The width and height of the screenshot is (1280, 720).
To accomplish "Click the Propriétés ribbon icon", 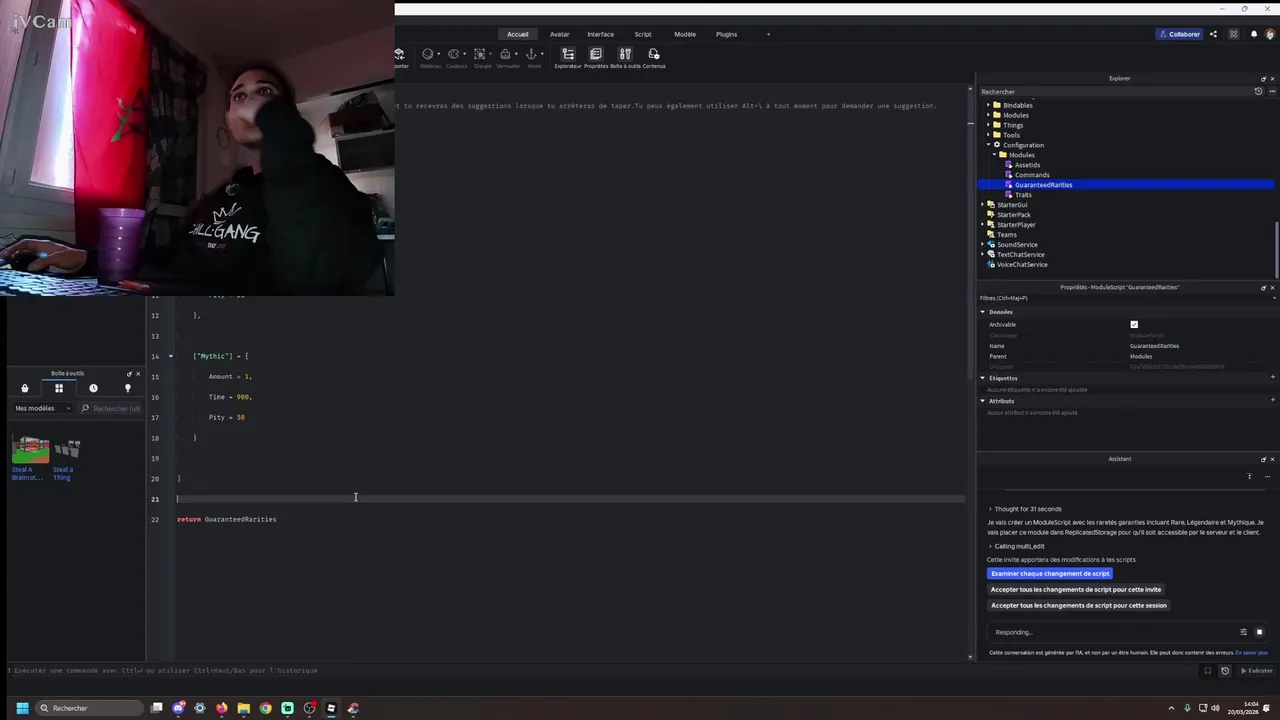I will click(596, 58).
